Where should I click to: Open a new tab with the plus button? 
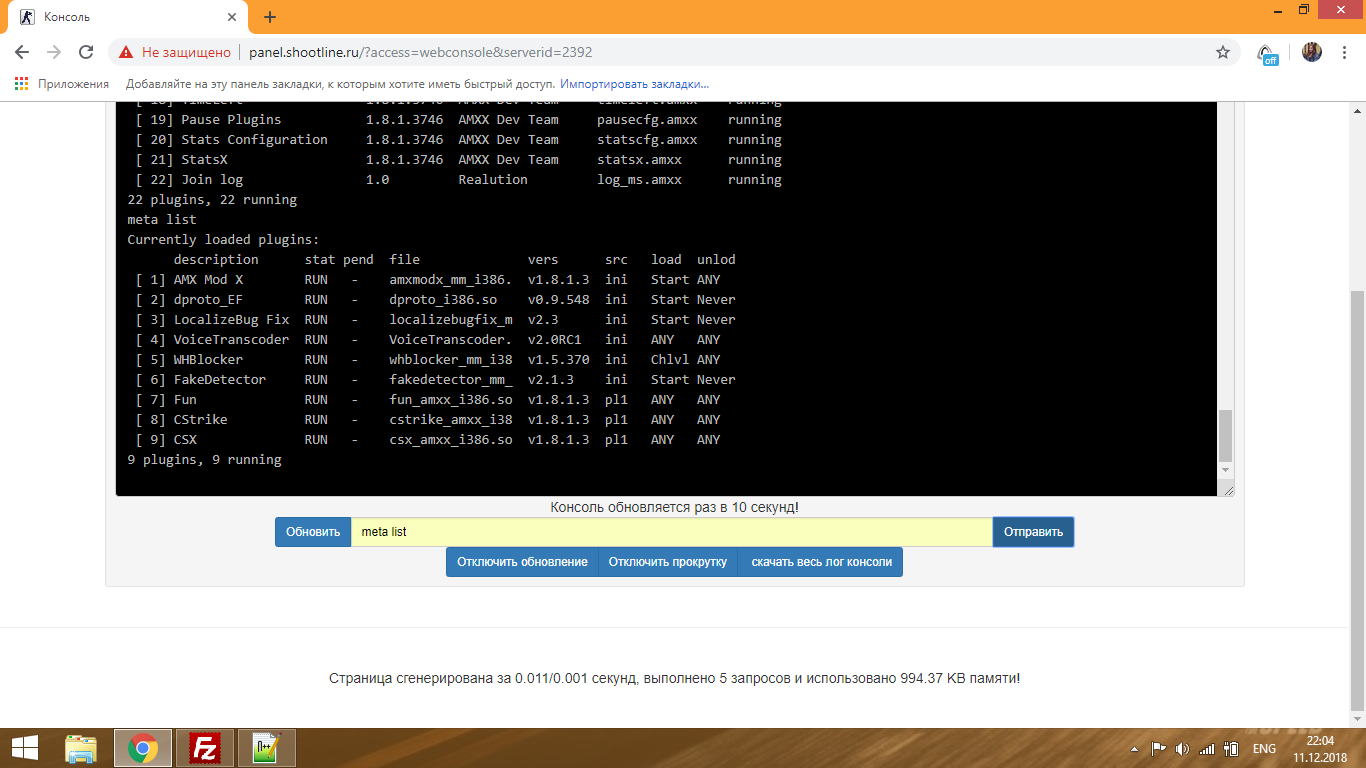pos(270,17)
